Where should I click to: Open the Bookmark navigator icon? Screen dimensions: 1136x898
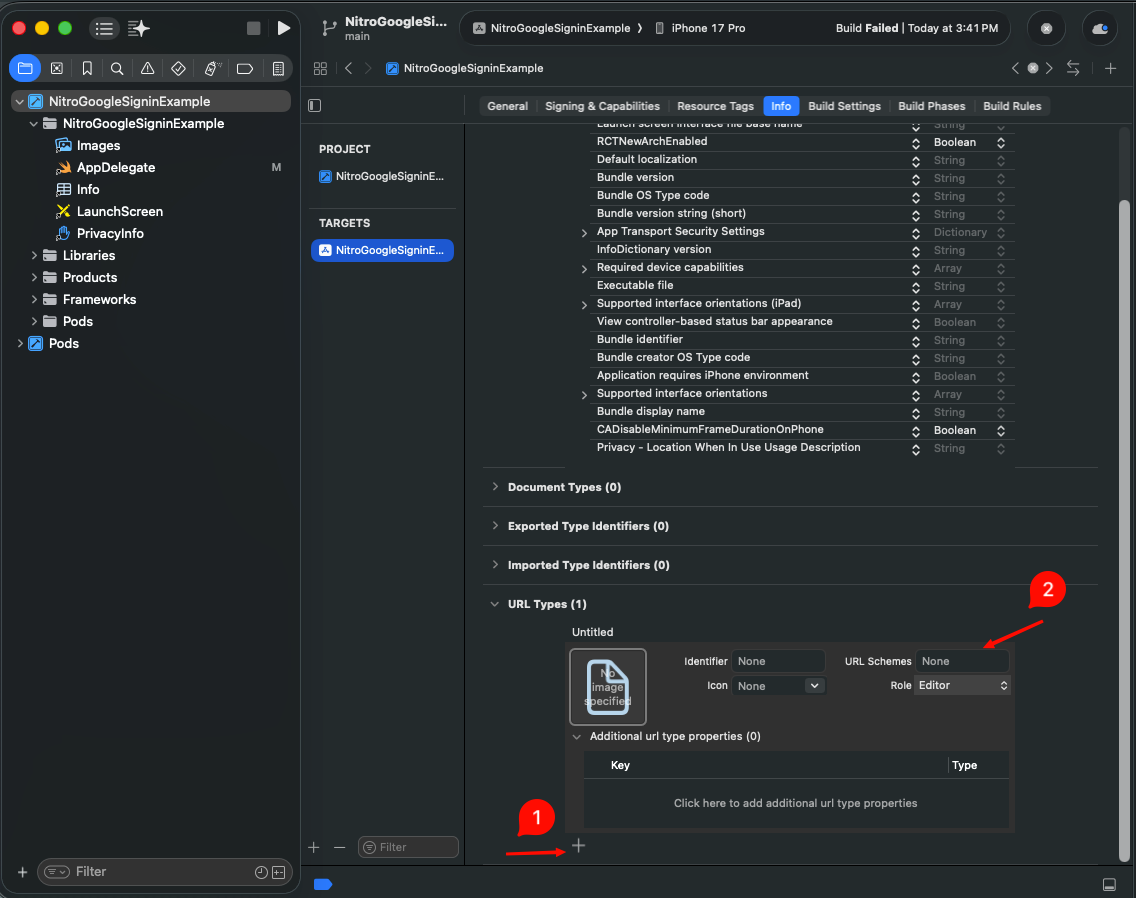[87, 68]
